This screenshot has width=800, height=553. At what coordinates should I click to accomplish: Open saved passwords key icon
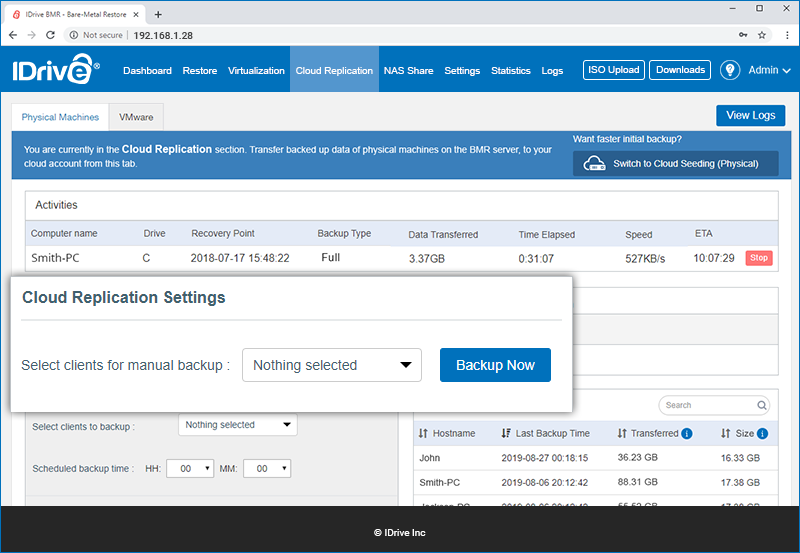coord(743,35)
